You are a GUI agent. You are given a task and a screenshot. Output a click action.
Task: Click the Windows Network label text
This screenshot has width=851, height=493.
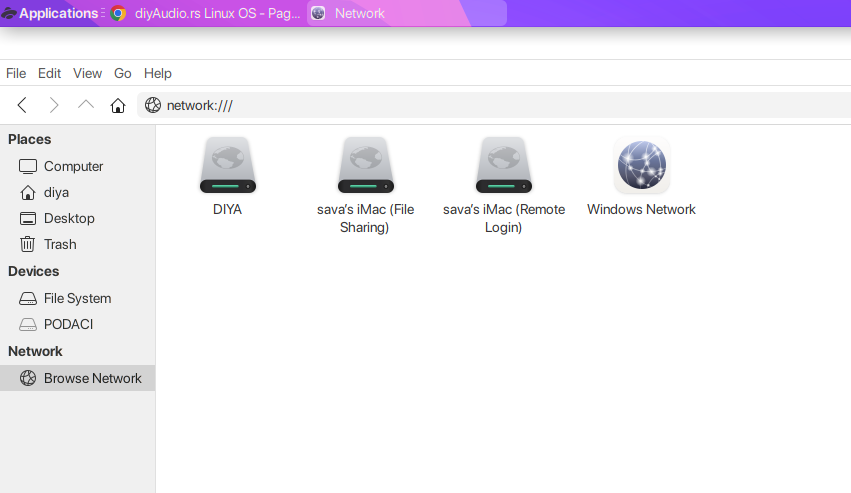pos(642,210)
